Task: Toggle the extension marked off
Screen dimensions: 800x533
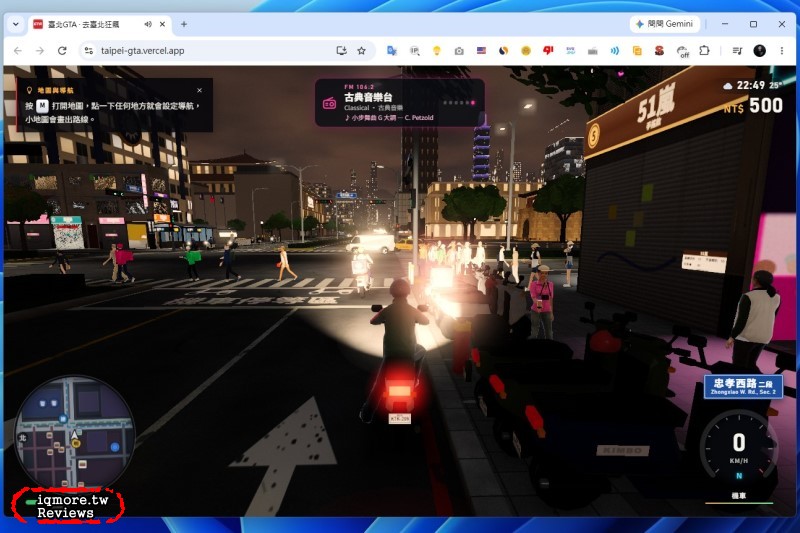Action: [x=683, y=52]
